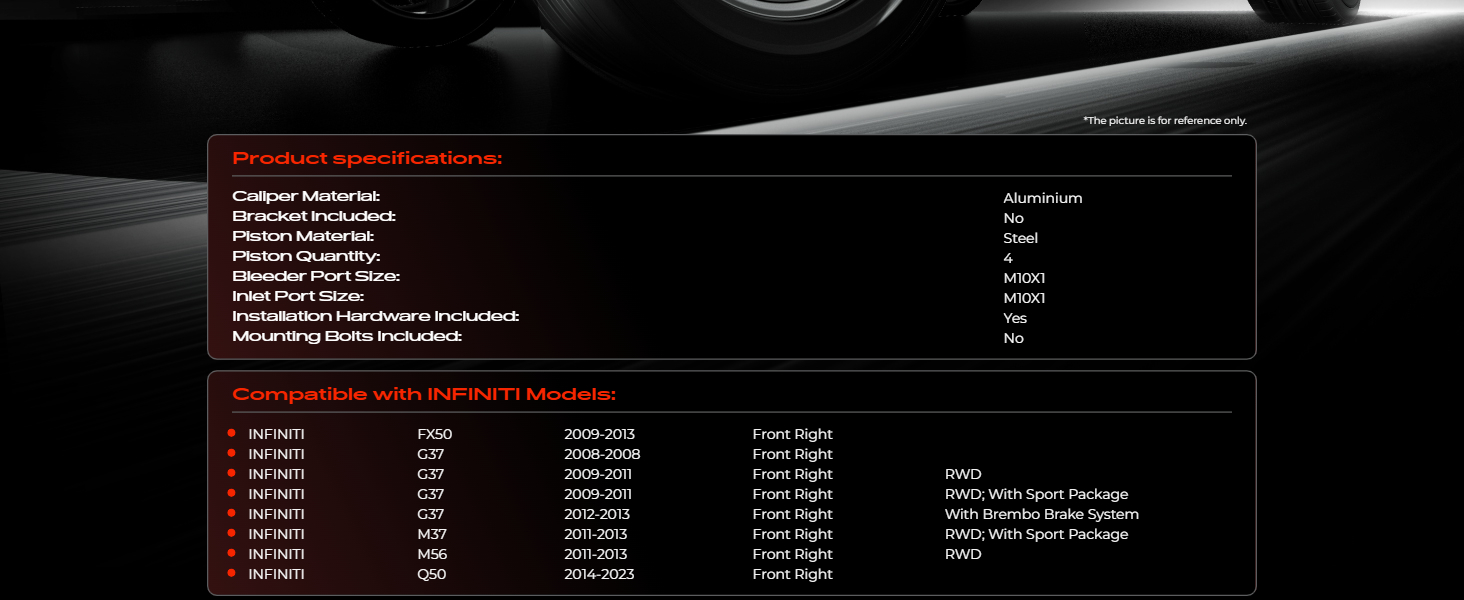Image resolution: width=1464 pixels, height=600 pixels.
Task: Click the "With Brembo Brake System" note
Action: [1041, 514]
